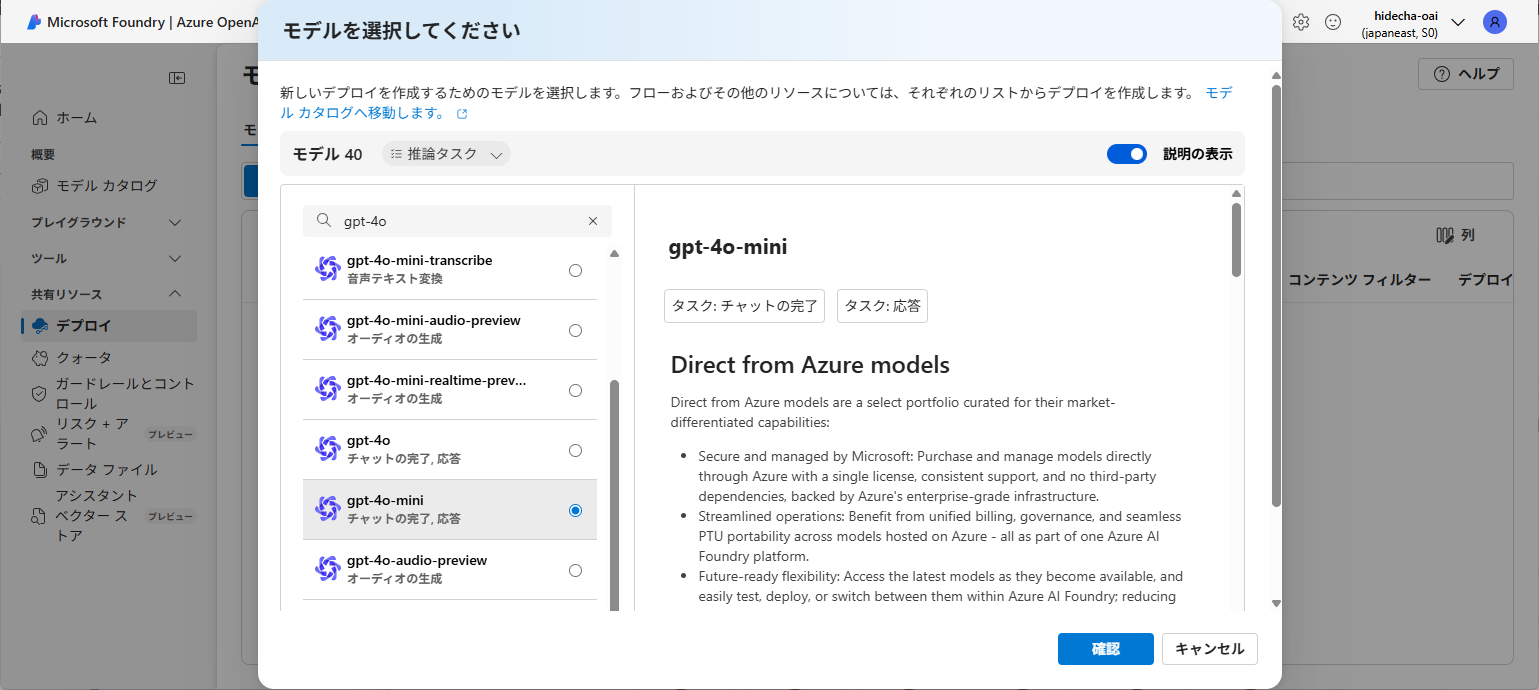Select the gpt-4o-mini-transcribe radio button
Viewport: 1539px width, 690px height.
pyautogui.click(x=575, y=270)
